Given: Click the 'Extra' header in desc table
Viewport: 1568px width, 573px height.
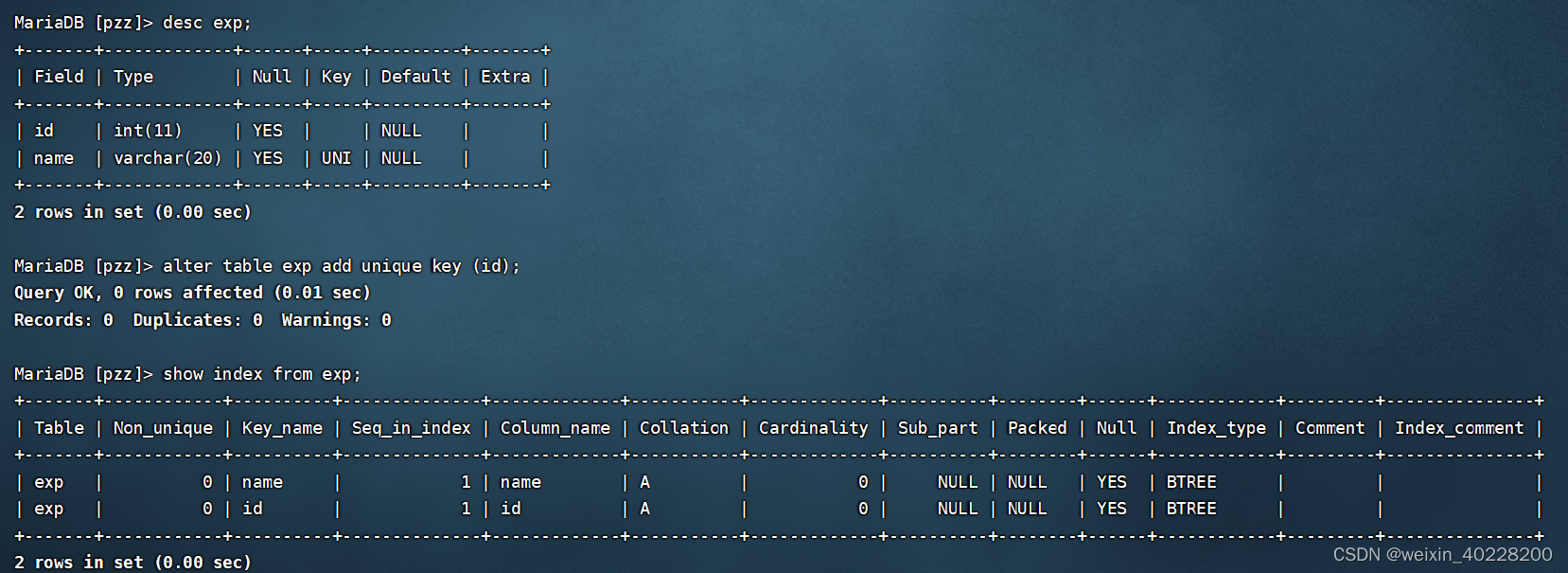Looking at the screenshot, I should click(x=505, y=77).
